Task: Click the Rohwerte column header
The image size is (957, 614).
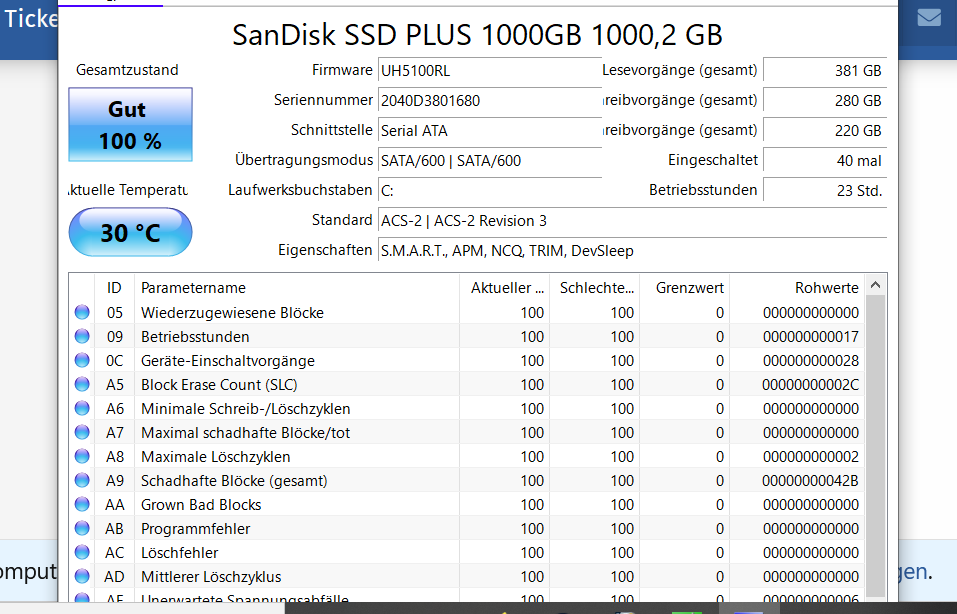Action: pyautogui.click(x=797, y=287)
